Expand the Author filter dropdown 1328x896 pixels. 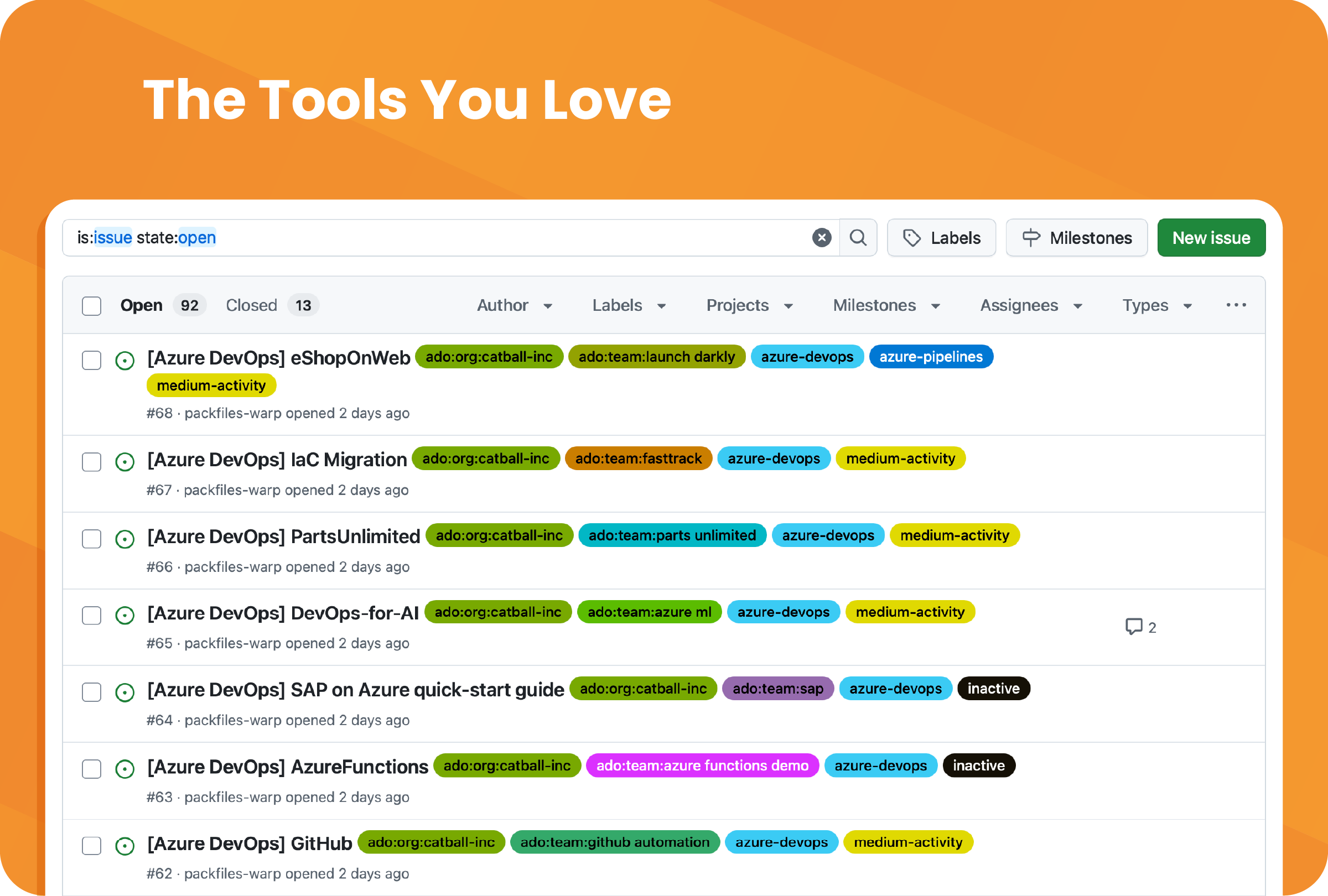514,305
